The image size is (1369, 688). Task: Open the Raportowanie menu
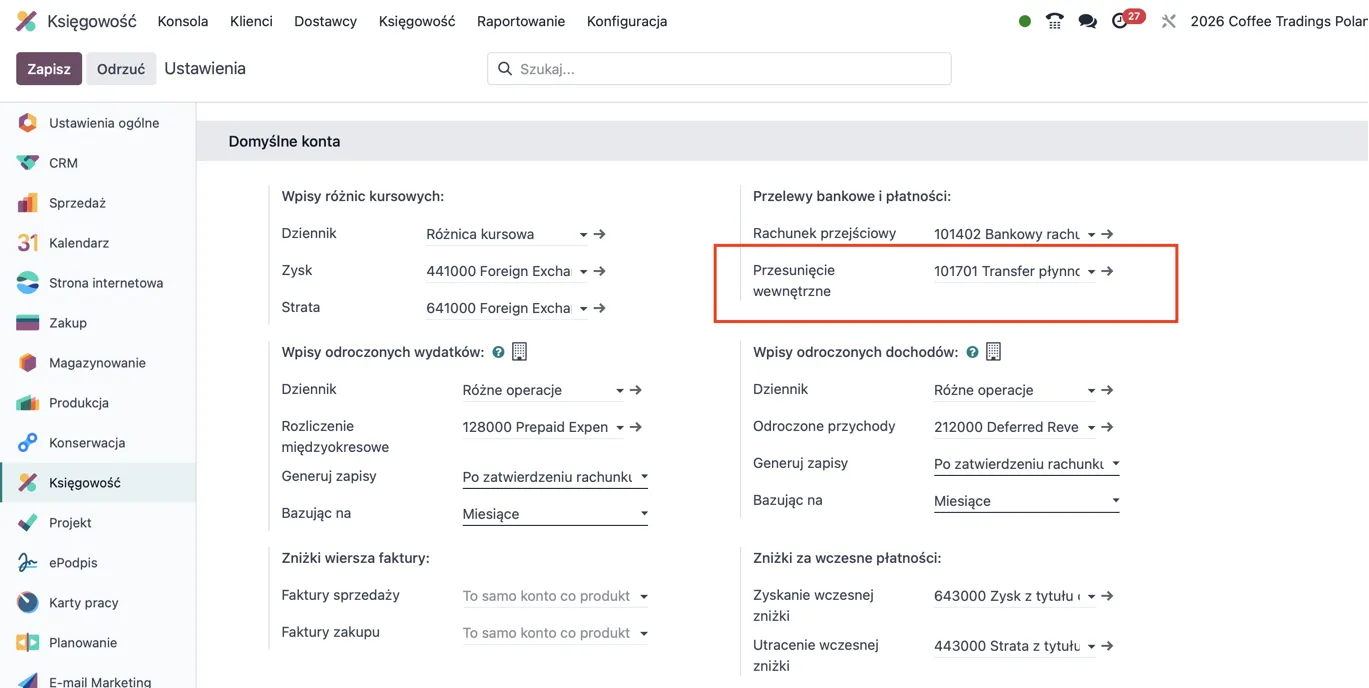click(521, 21)
